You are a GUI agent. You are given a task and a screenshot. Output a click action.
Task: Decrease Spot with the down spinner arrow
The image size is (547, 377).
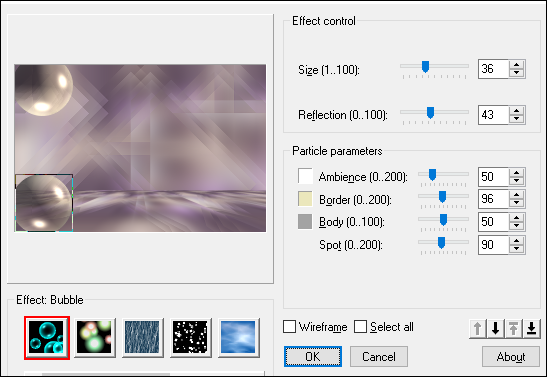(517, 249)
